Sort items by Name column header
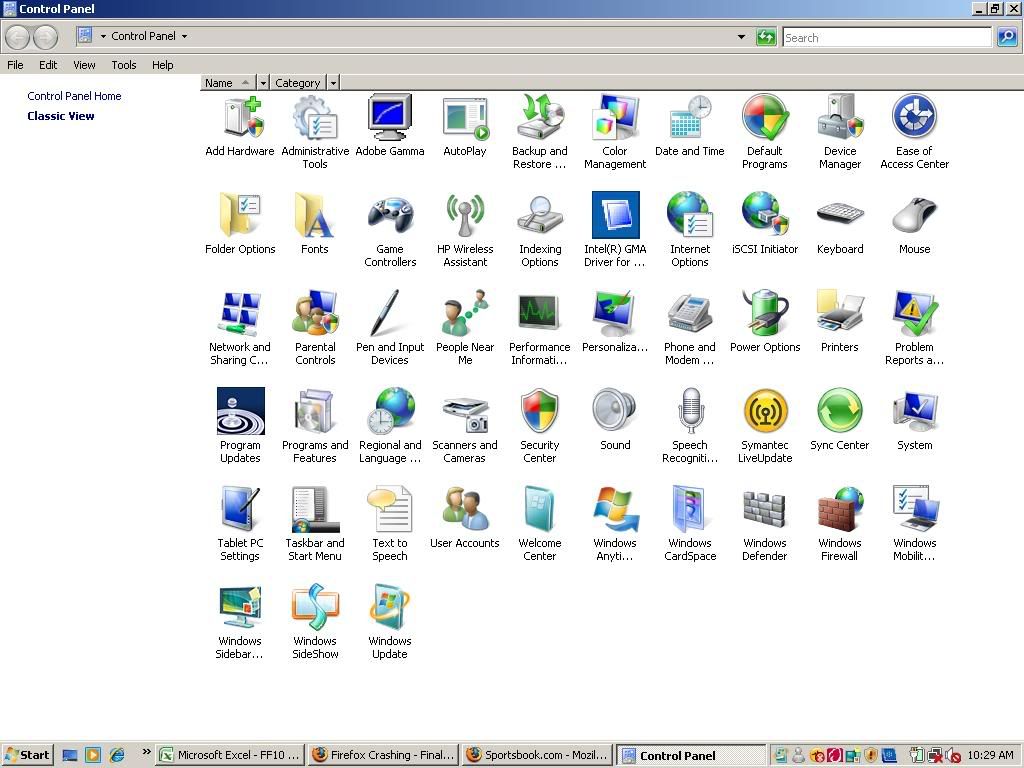 click(229, 83)
